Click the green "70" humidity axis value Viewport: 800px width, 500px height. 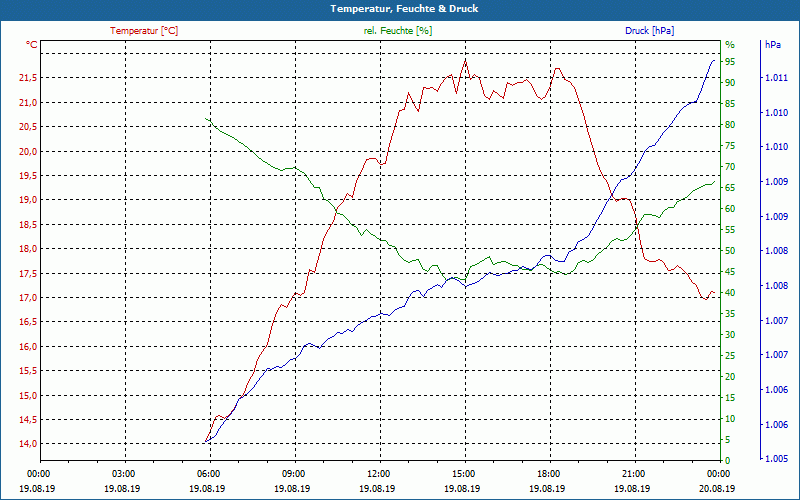click(730, 167)
